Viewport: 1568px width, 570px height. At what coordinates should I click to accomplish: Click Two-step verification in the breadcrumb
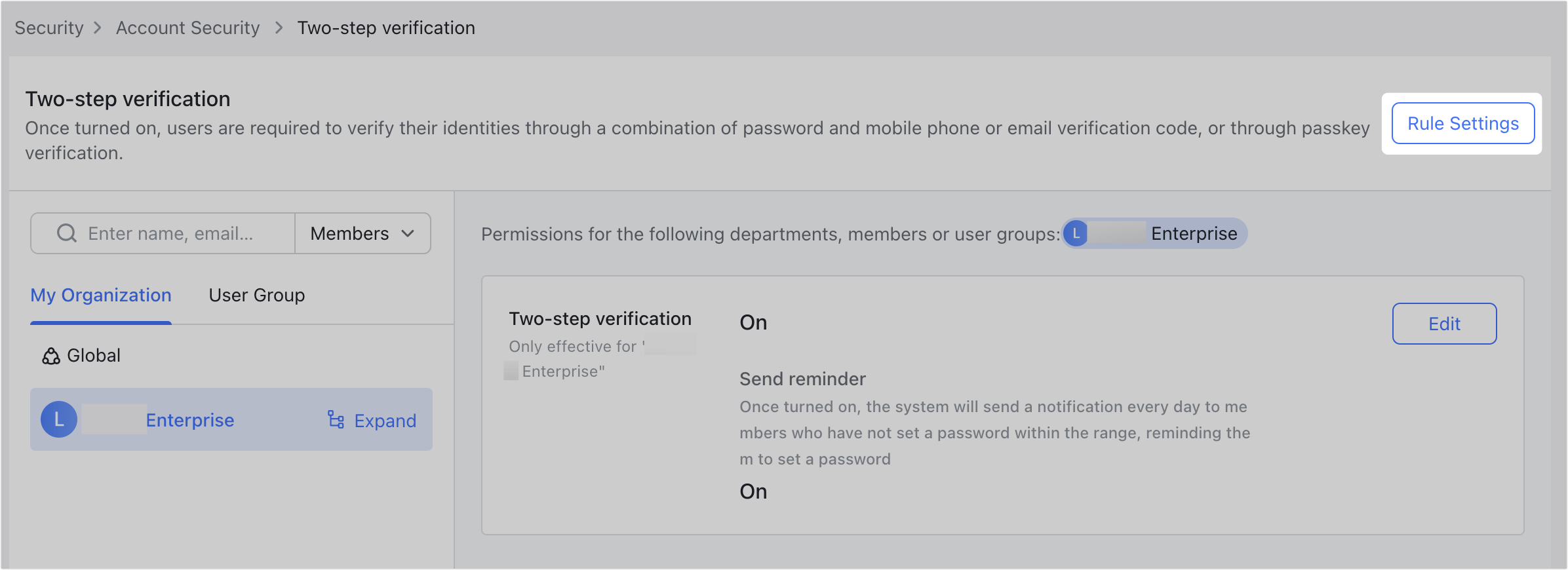pos(385,28)
